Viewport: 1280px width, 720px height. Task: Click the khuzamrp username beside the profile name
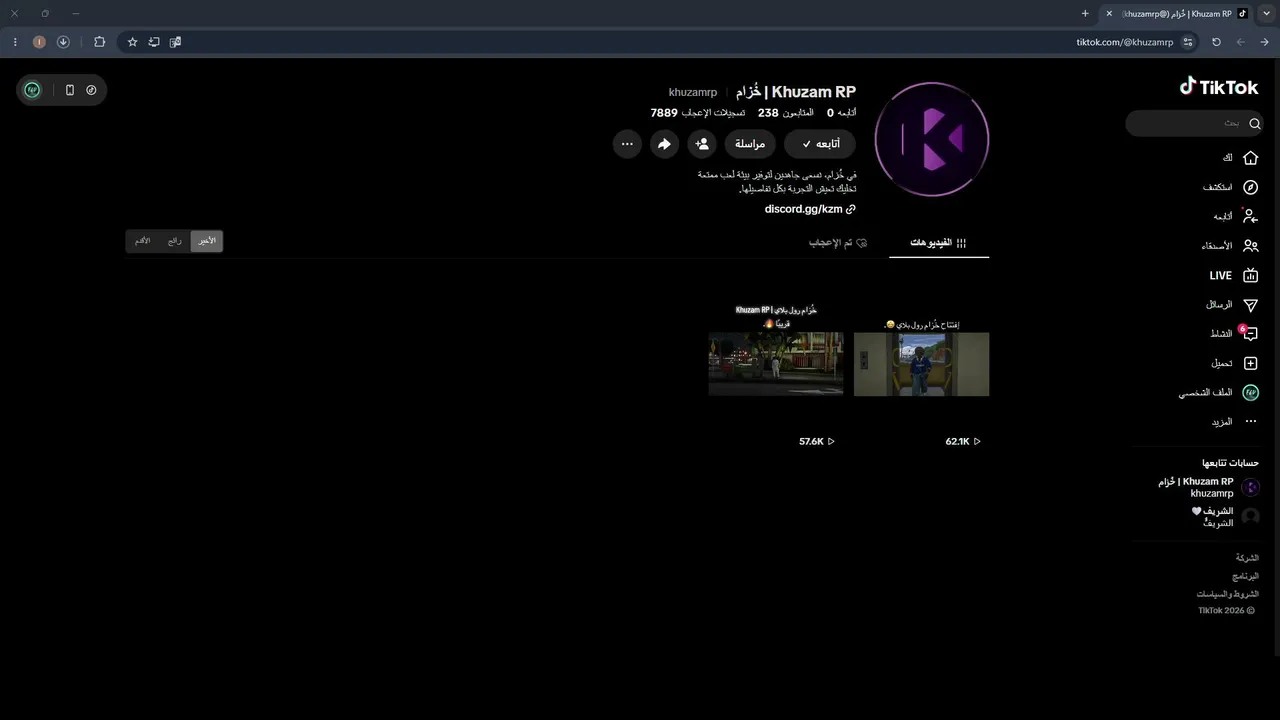pos(693,93)
